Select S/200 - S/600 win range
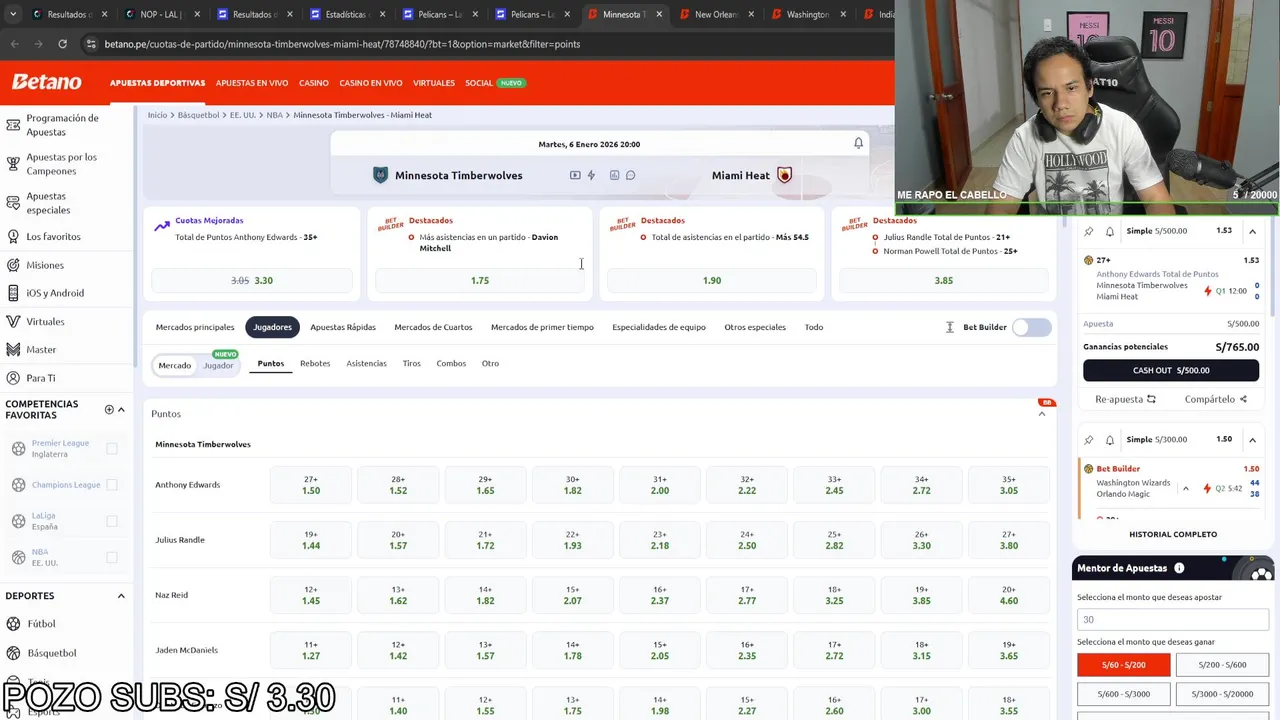1280x720 pixels. pos(1222,665)
